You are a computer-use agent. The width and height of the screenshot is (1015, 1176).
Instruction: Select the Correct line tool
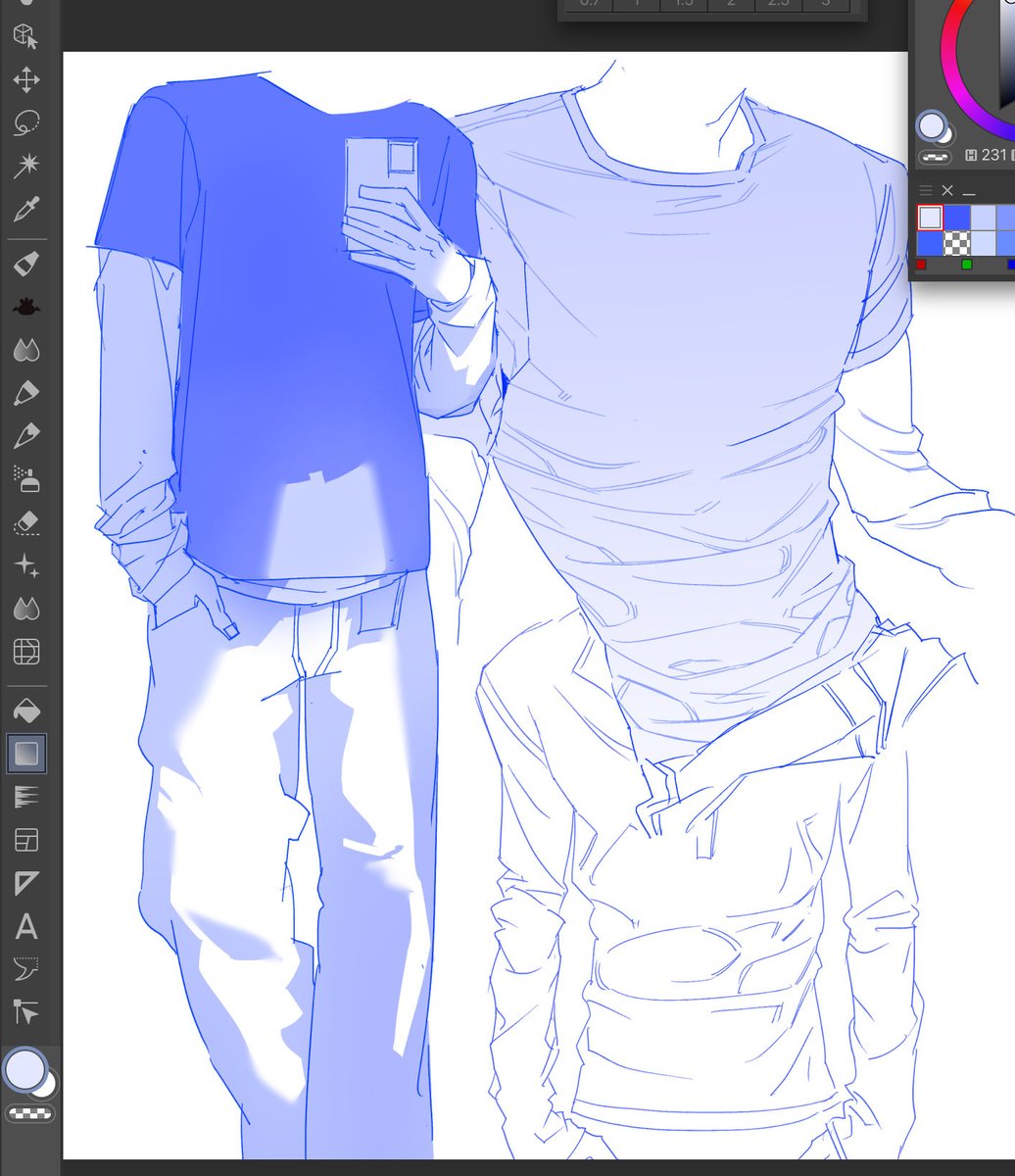25,1012
